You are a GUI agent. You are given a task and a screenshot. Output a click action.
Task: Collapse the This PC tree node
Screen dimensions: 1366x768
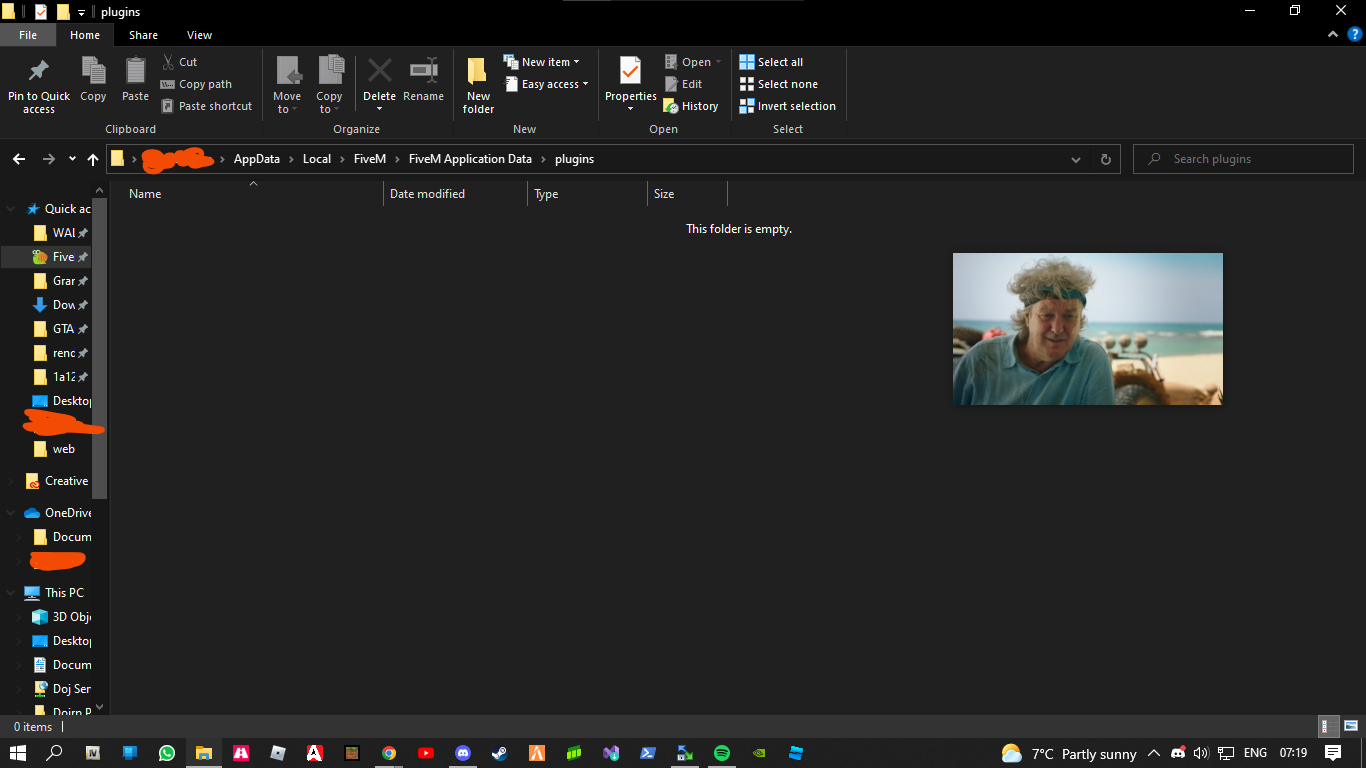(x=11, y=593)
